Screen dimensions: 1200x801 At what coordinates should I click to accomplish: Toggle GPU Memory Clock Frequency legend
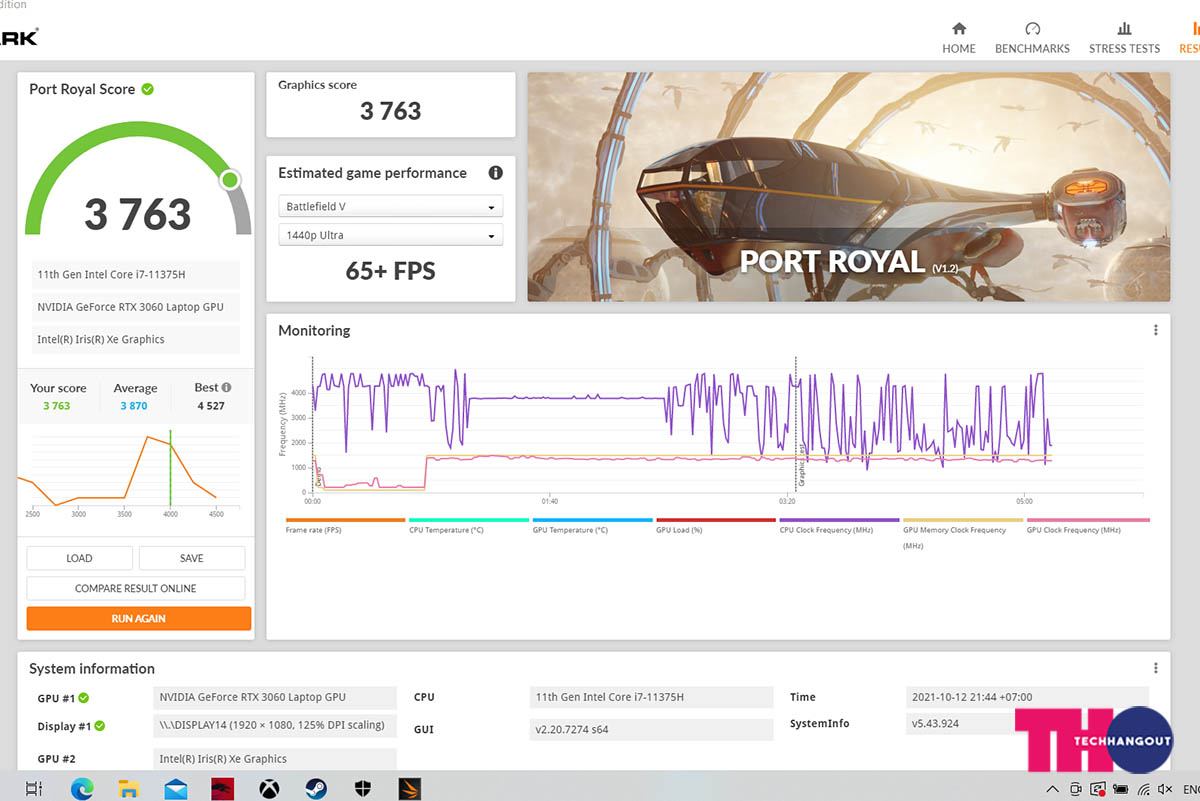(x=962, y=532)
